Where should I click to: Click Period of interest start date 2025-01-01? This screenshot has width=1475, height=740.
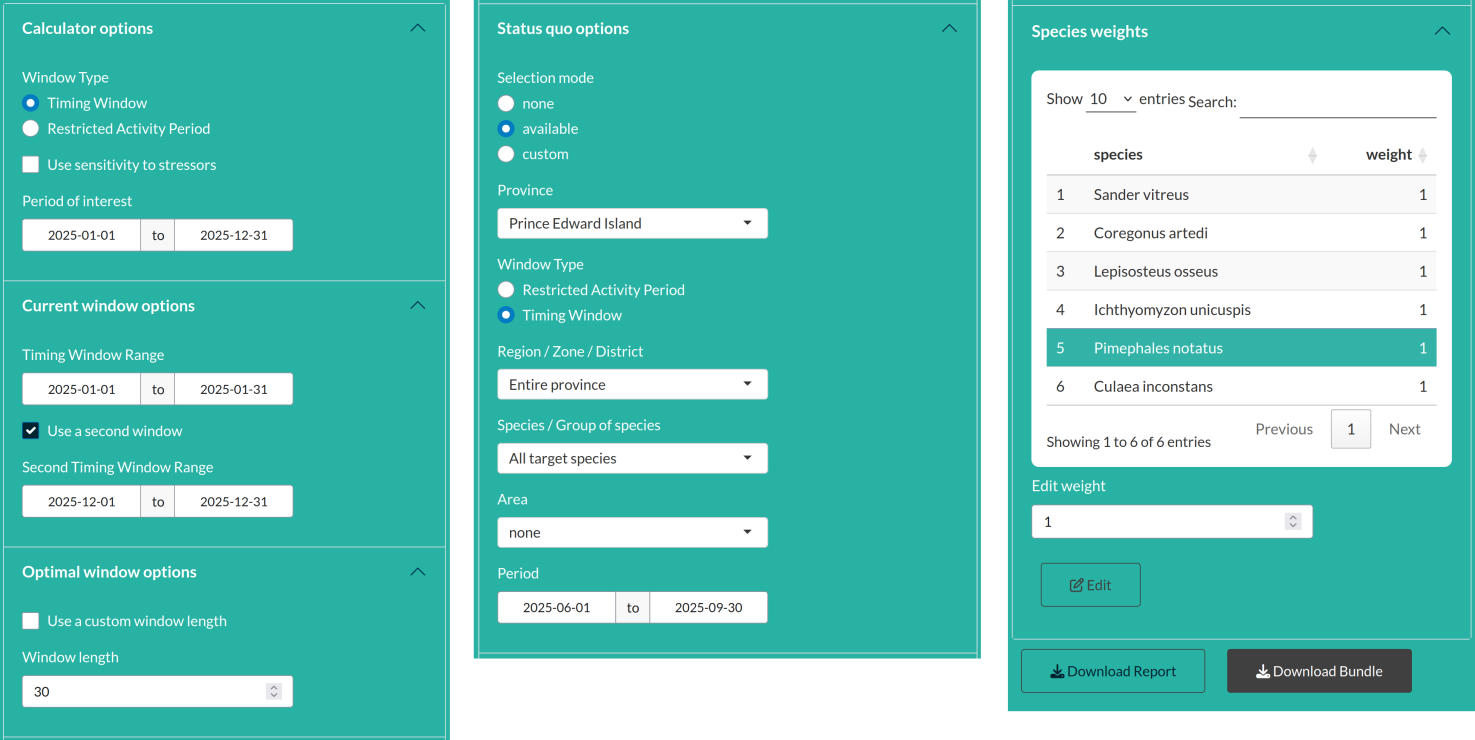82,235
